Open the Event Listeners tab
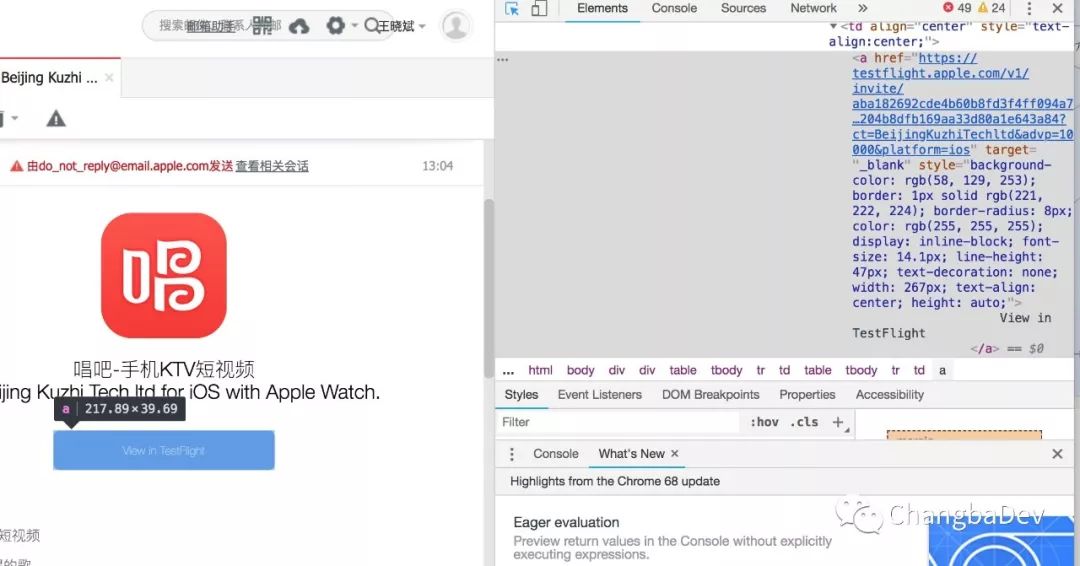1080x566 pixels. (x=599, y=395)
